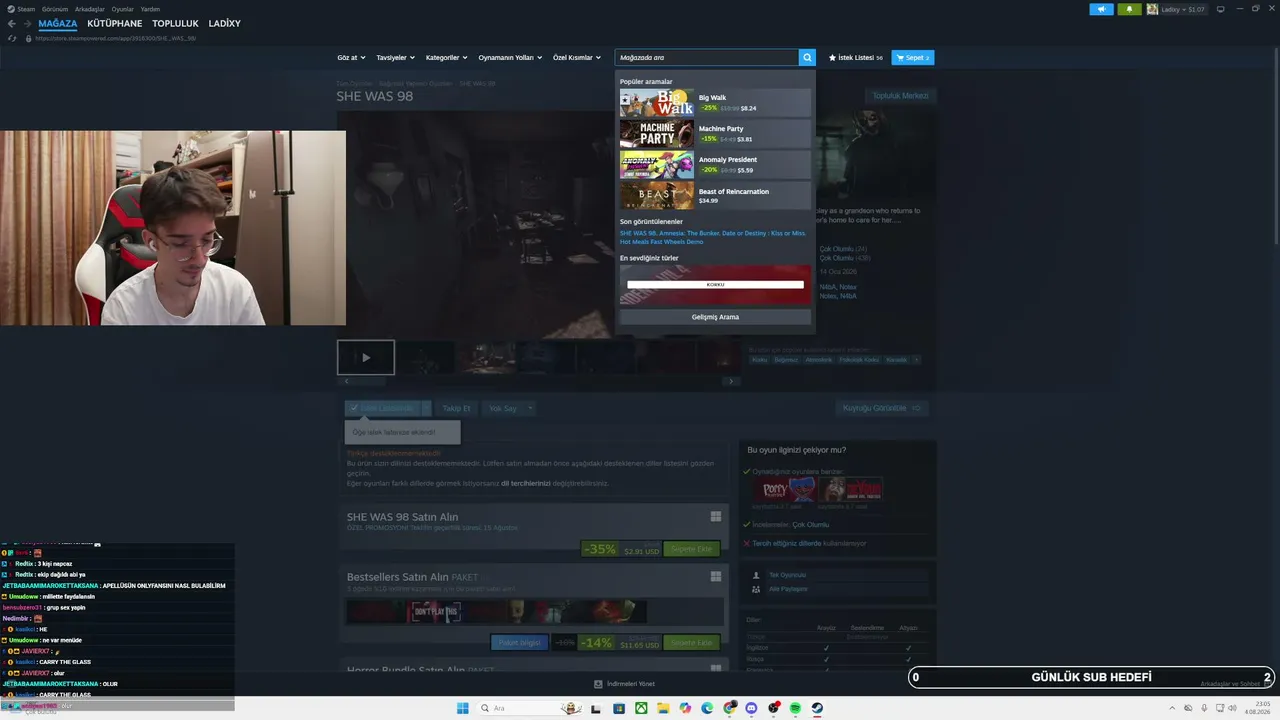
Task: Open the Sepet cart button
Action: [913, 58]
